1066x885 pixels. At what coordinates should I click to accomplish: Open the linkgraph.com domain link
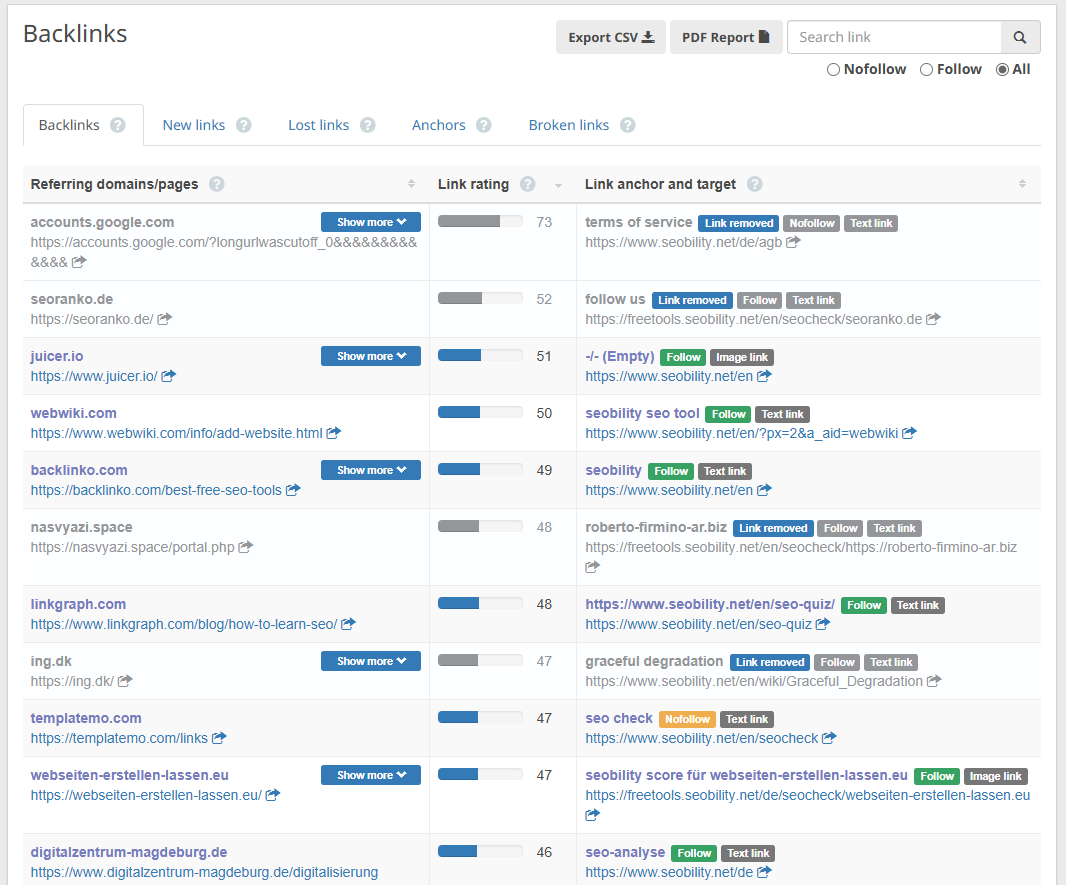(78, 604)
